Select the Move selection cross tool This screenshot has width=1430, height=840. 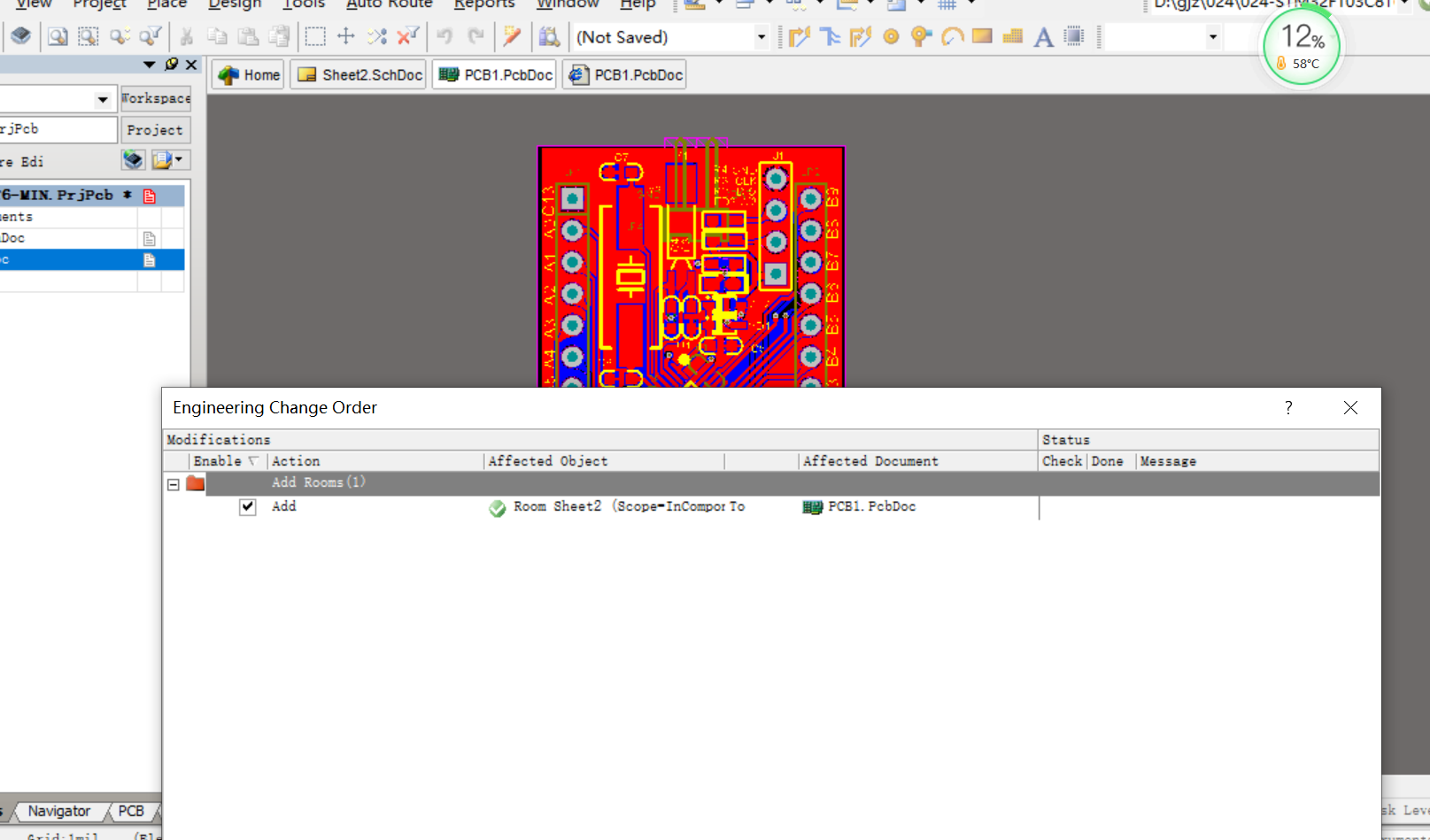(x=346, y=36)
